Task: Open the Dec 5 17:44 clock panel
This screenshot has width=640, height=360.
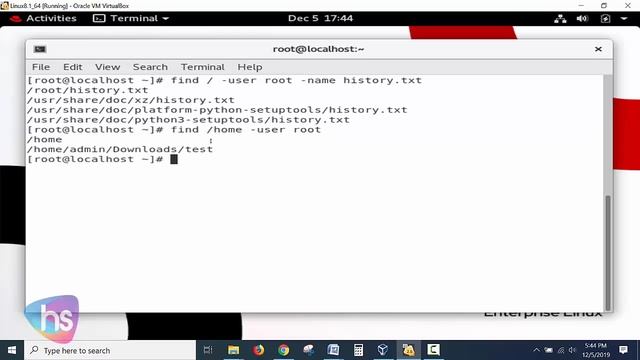Action: 320,18
